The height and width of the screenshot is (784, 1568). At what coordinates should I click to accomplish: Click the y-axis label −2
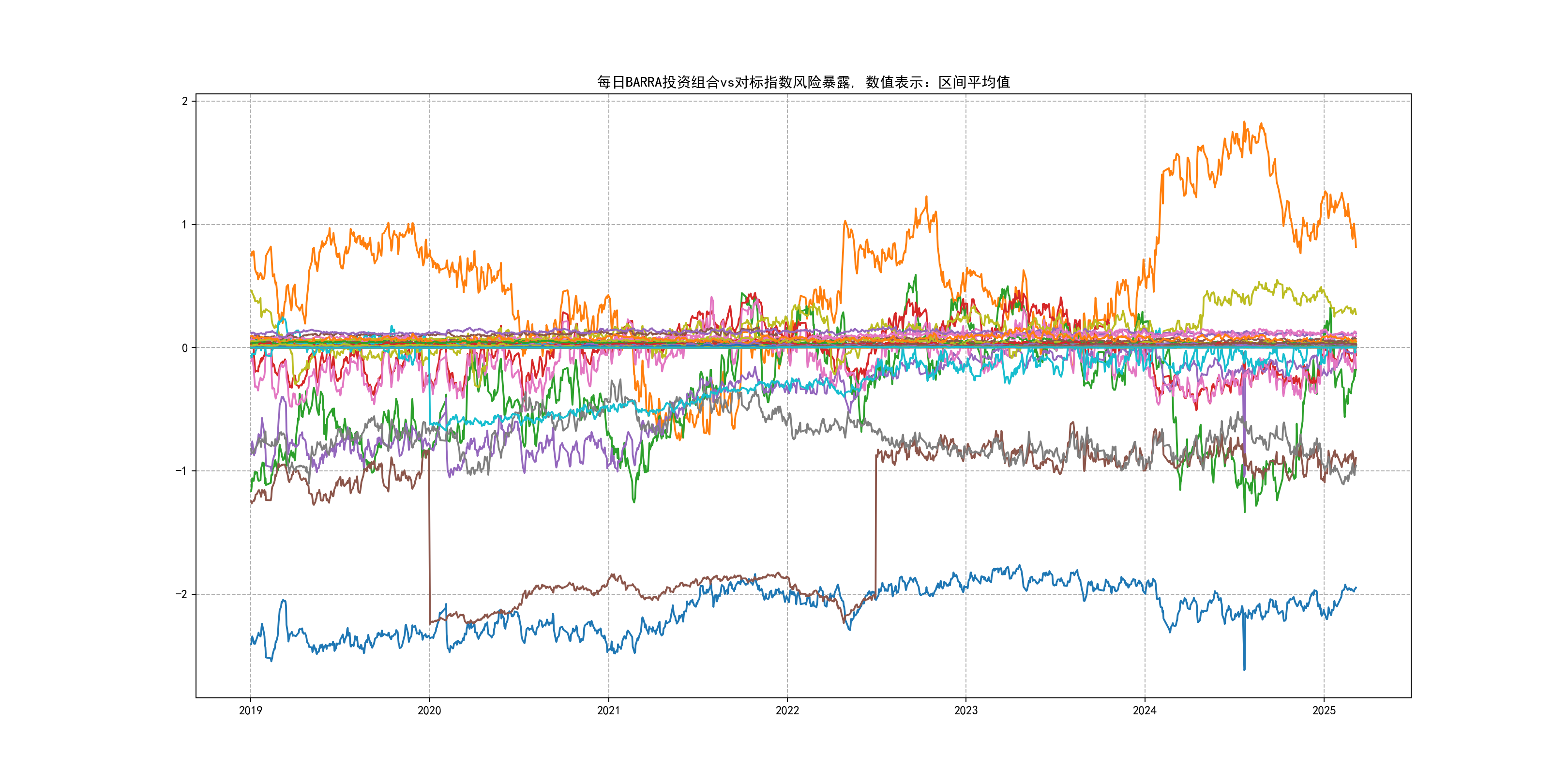181,594
